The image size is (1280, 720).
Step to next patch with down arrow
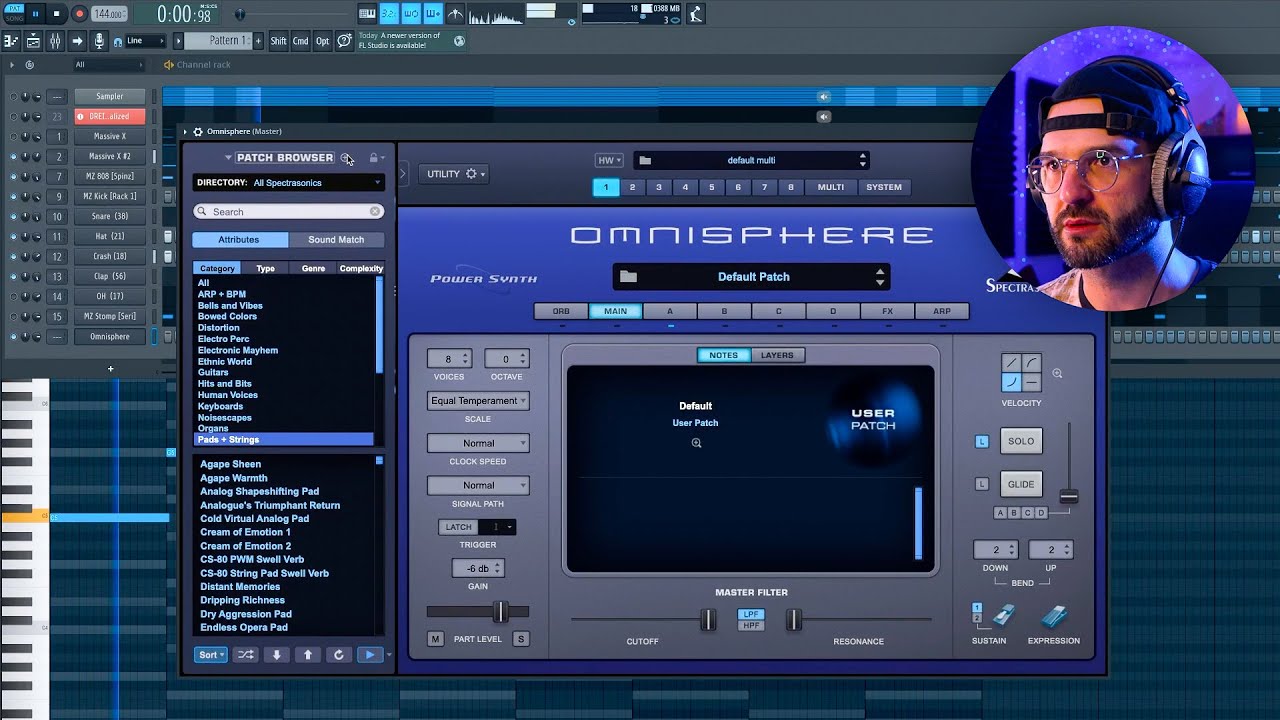tap(276, 655)
